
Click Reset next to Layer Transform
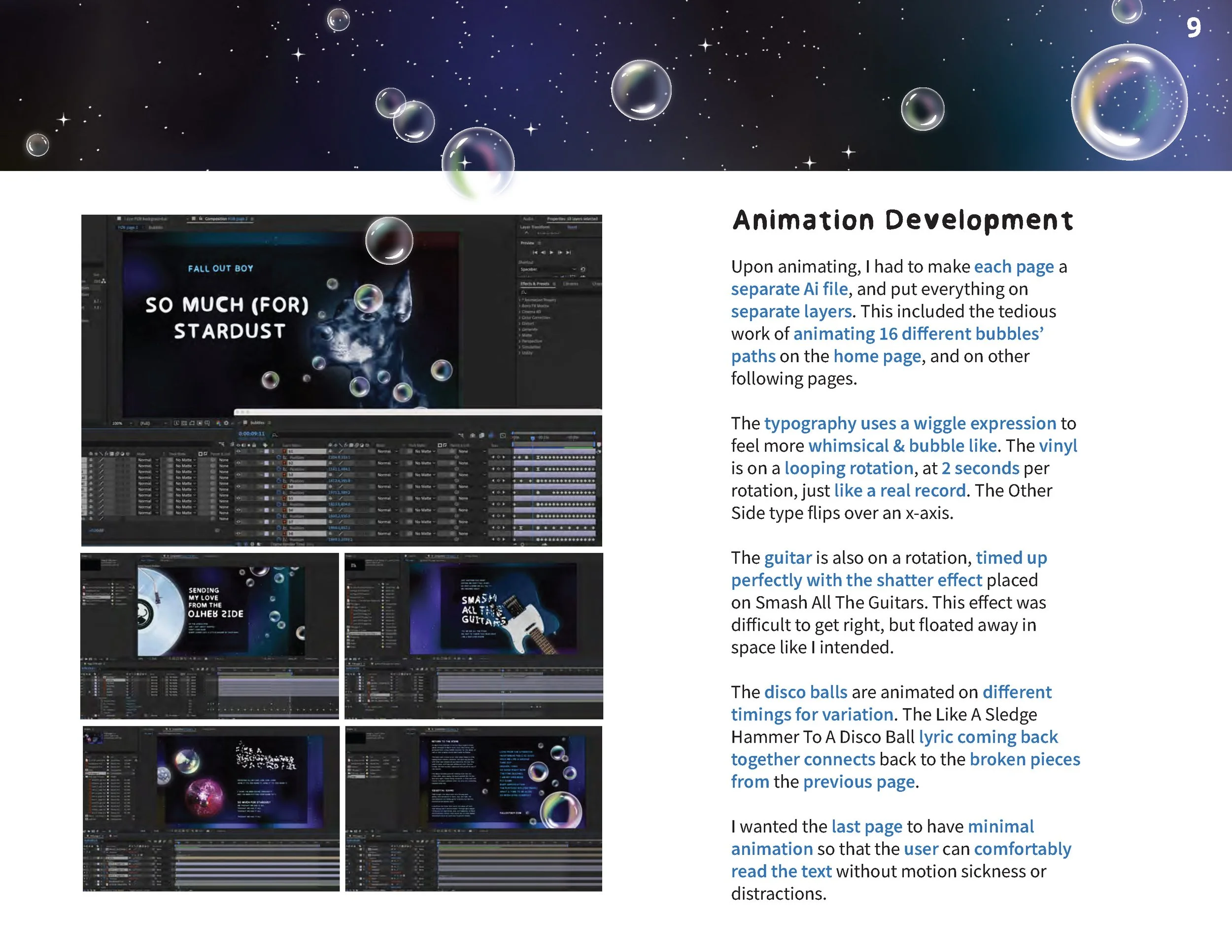(572, 227)
